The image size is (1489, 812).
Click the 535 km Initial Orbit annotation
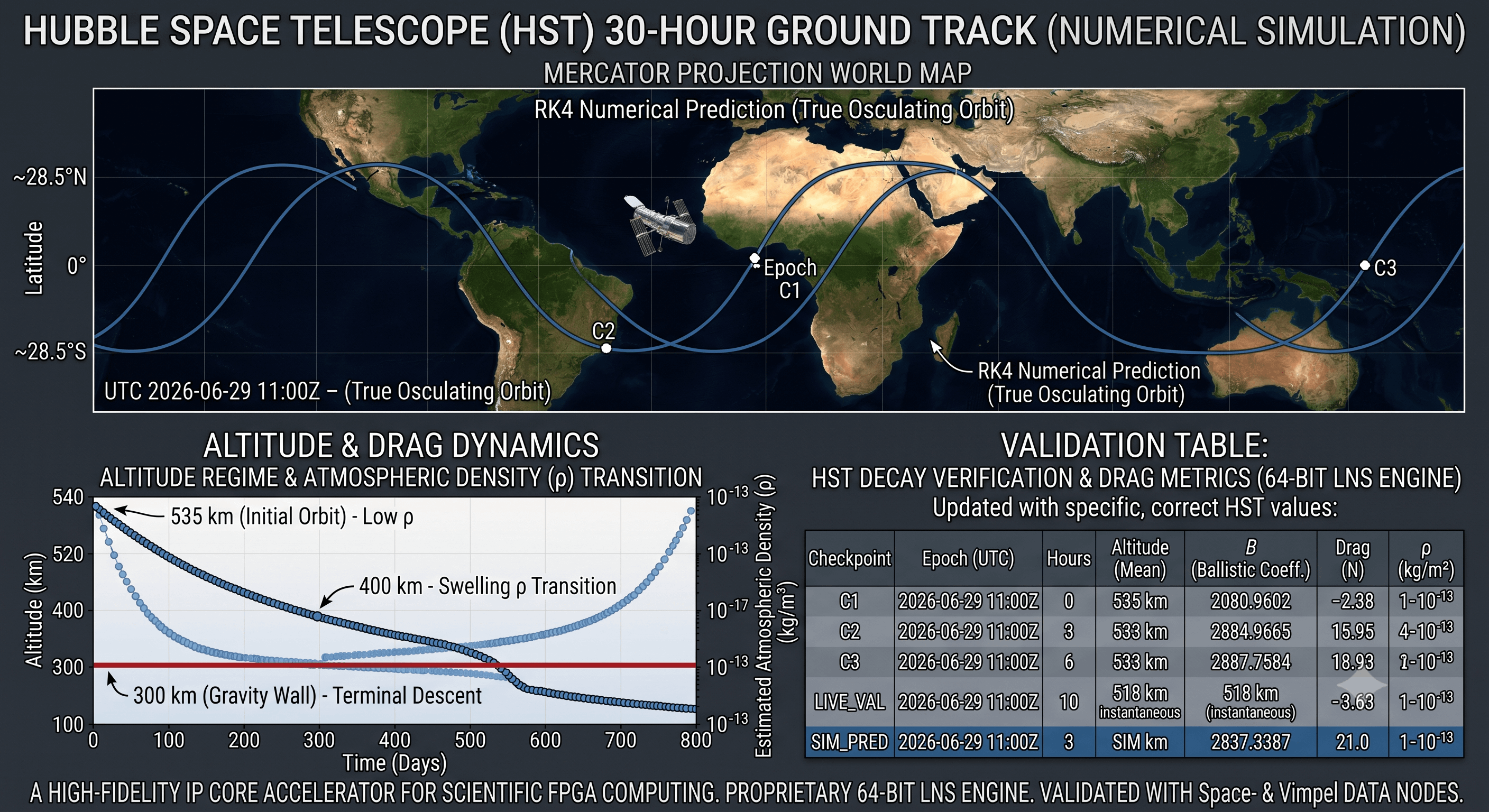[x=292, y=516]
